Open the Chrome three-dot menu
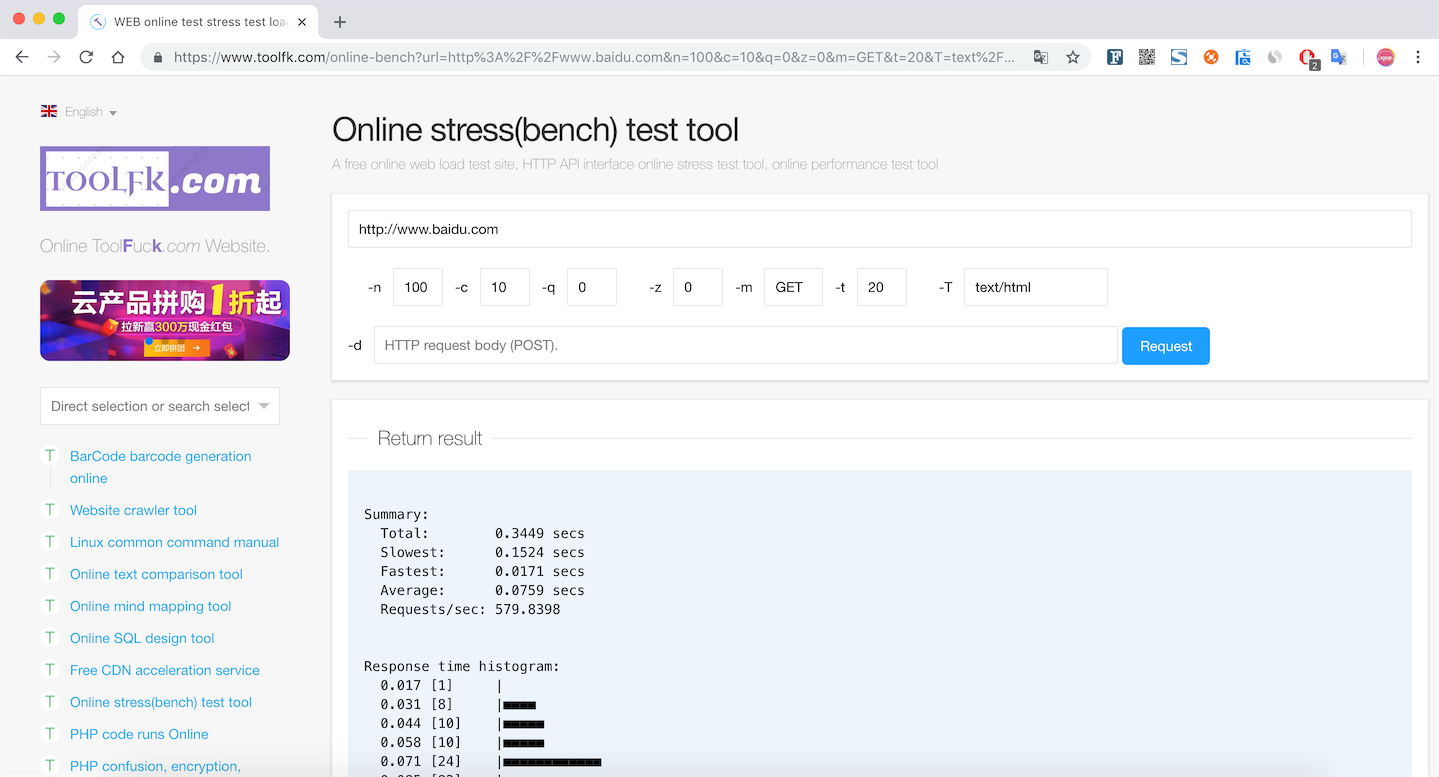The height and width of the screenshot is (777, 1439). click(x=1418, y=57)
